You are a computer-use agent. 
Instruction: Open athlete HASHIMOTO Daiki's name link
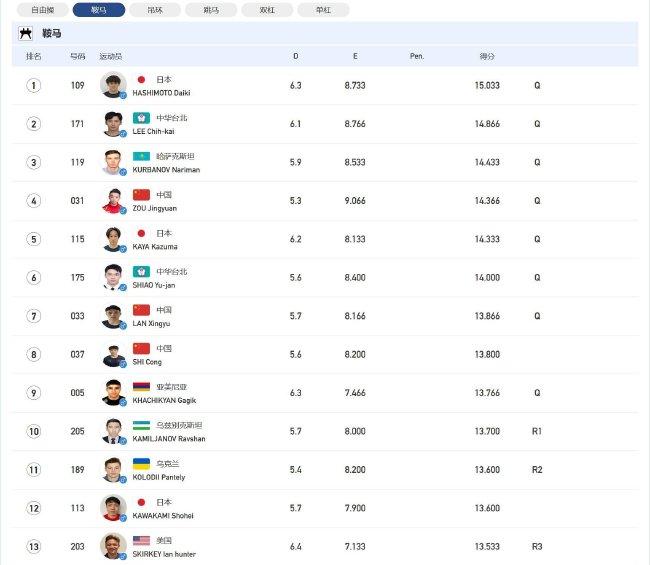[x=161, y=93]
